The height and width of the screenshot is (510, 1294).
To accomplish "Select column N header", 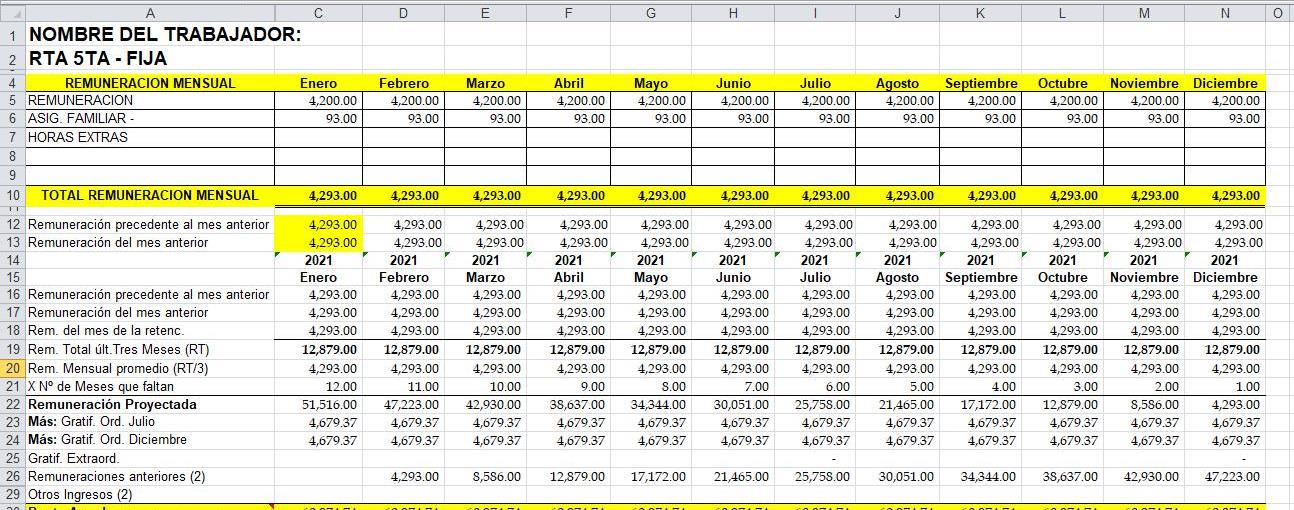I will (x=1225, y=13).
